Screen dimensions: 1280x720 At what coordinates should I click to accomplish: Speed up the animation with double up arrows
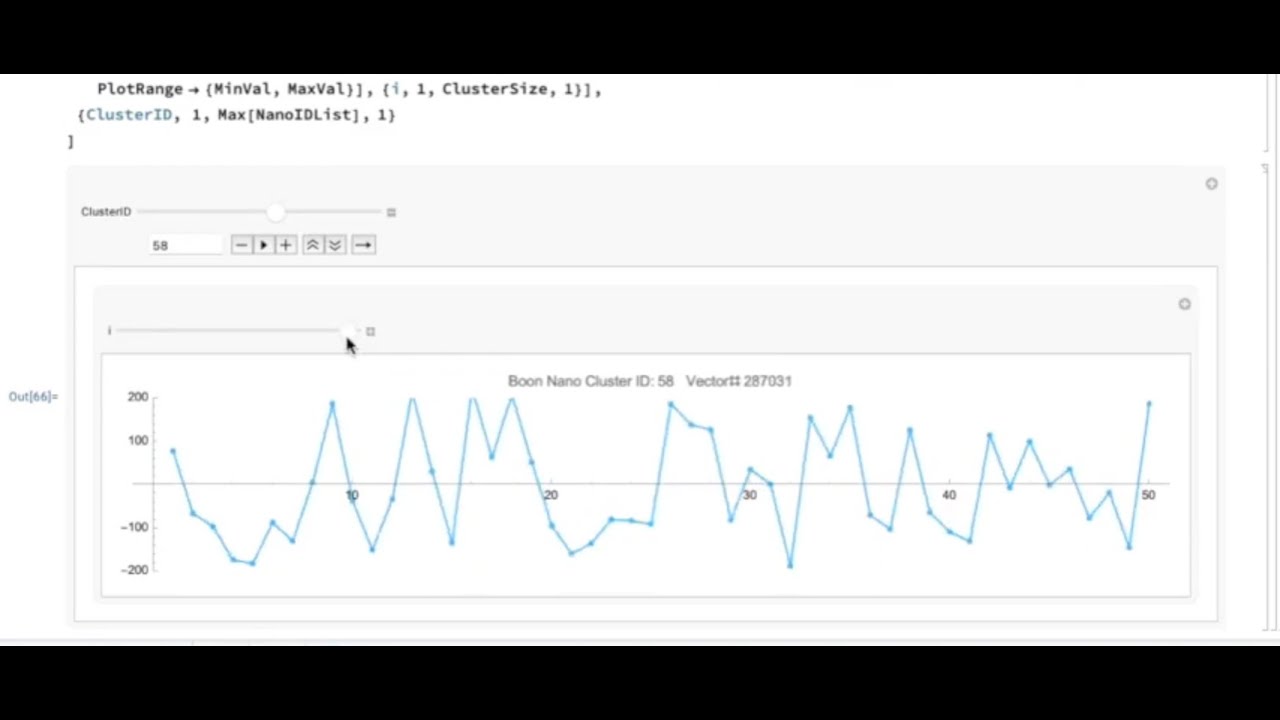point(313,245)
